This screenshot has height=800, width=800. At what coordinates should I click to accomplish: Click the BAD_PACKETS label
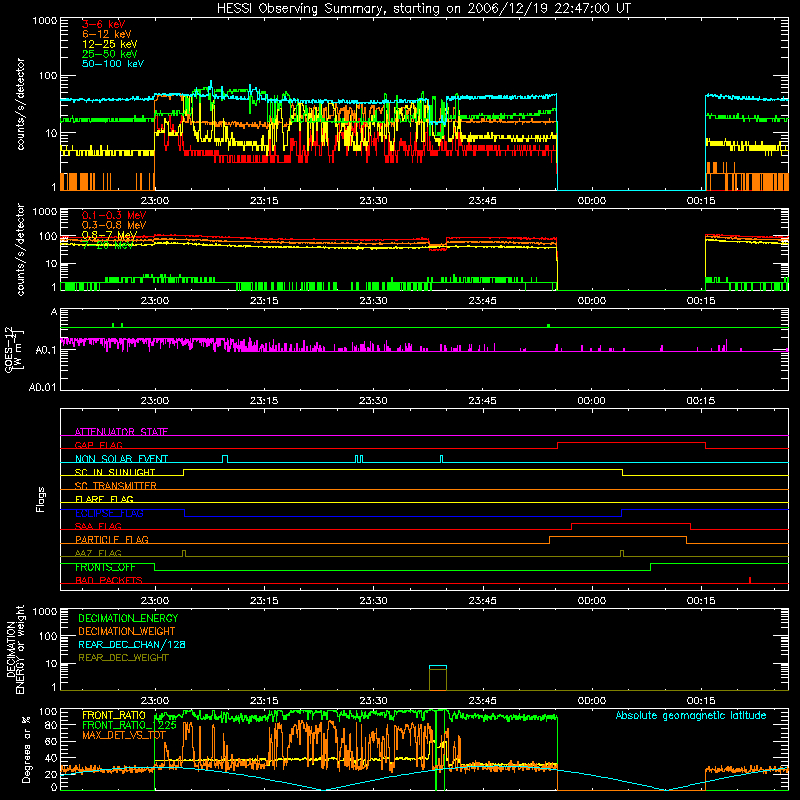pos(109,580)
